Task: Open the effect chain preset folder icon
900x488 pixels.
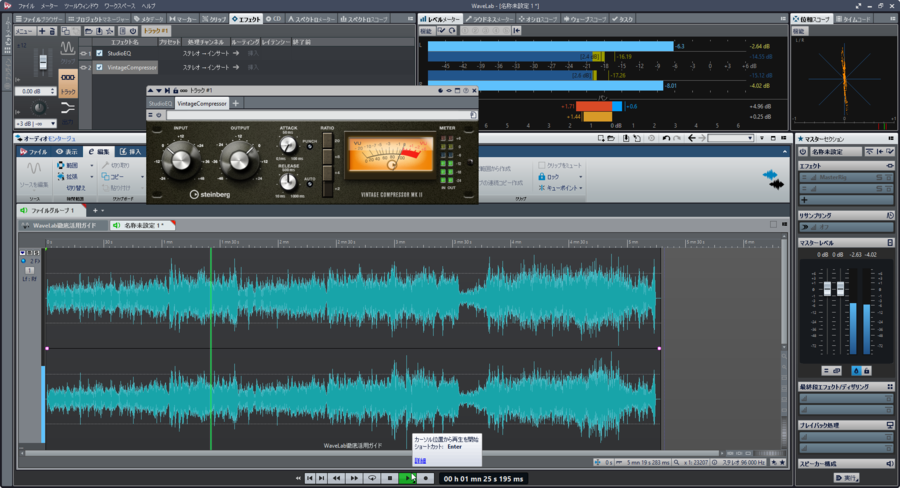Action: pos(88,31)
